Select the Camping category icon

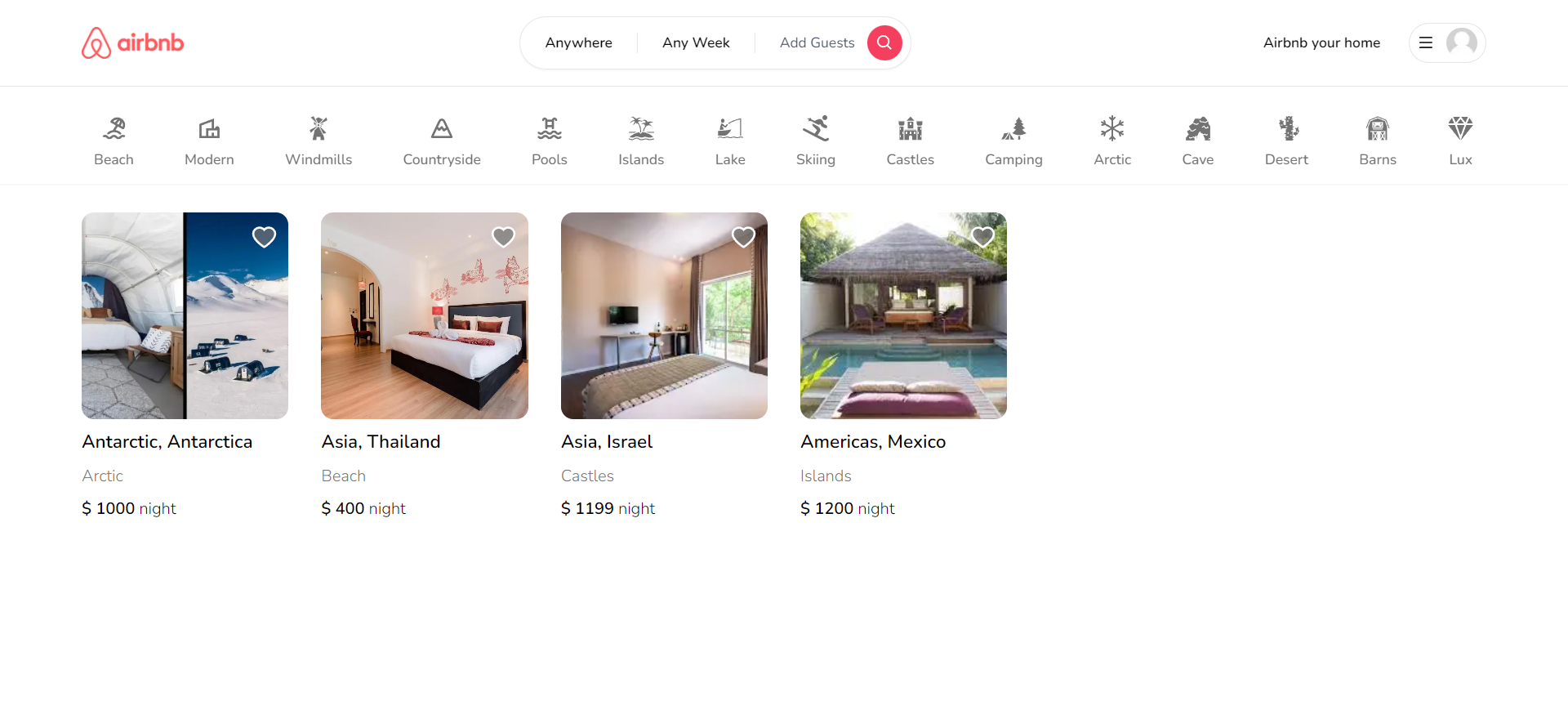1013,128
